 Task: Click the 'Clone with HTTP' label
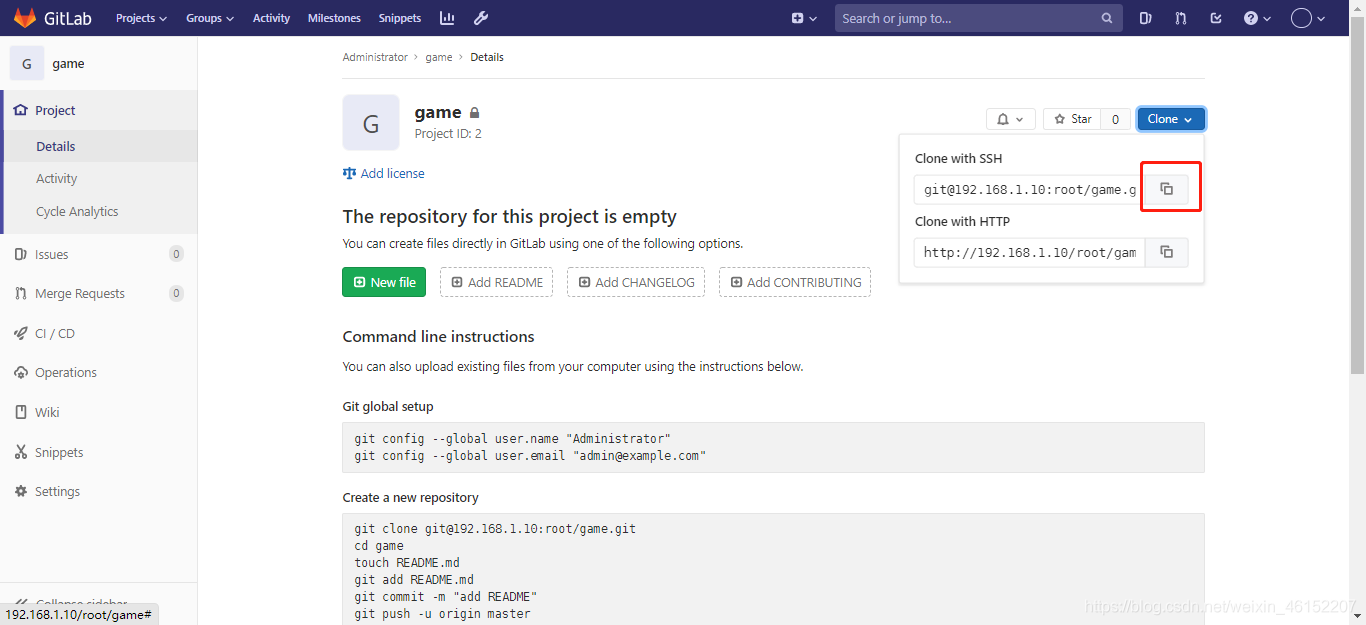962,221
